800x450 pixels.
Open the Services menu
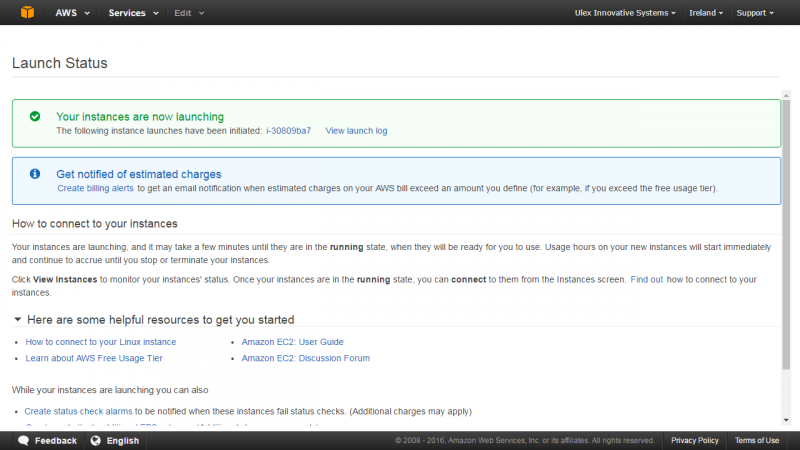coord(133,13)
